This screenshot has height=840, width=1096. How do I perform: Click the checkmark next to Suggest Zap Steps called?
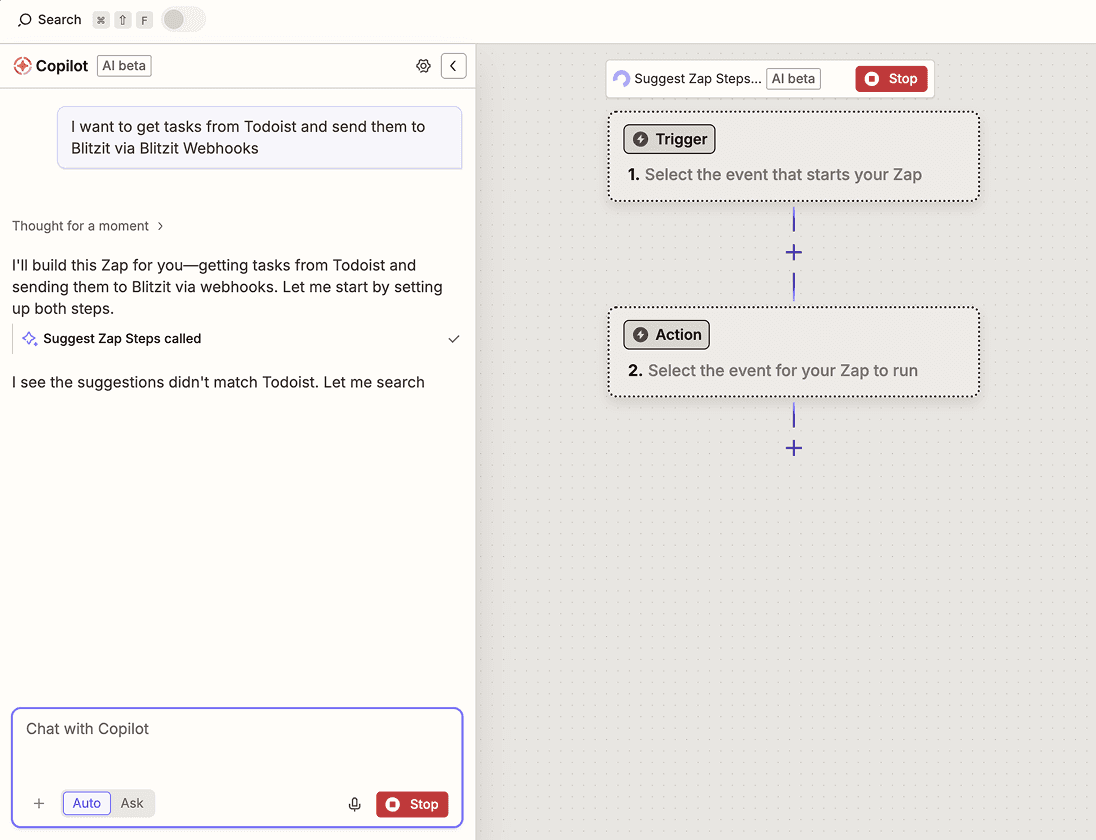pos(454,339)
